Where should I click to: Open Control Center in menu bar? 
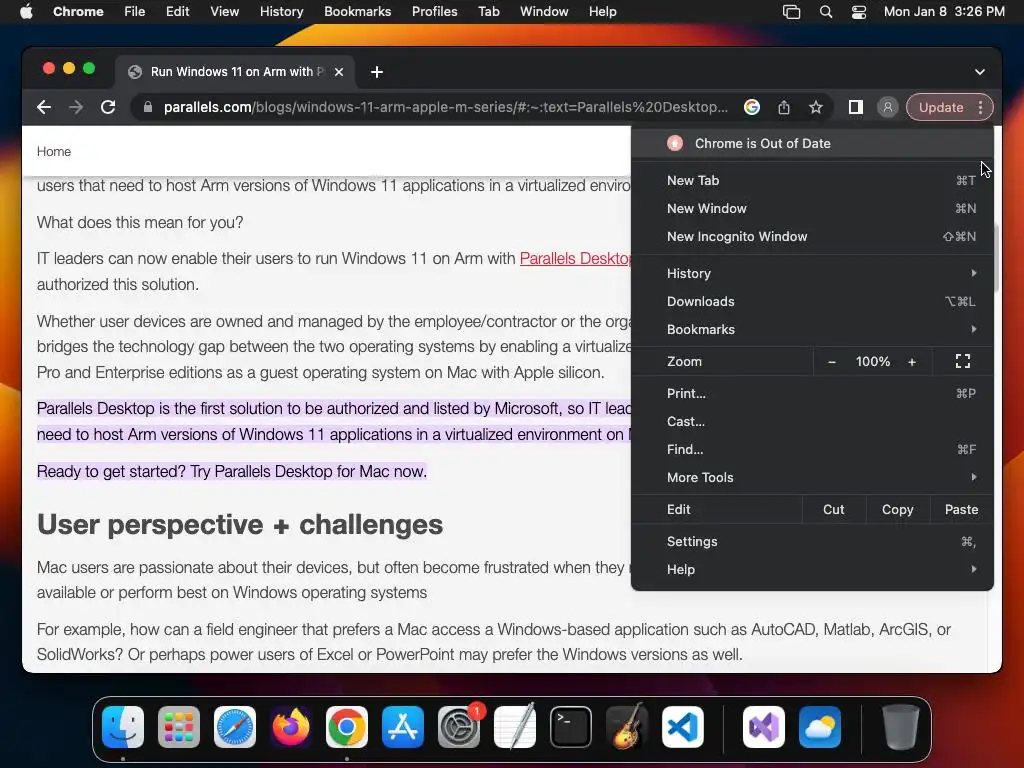tap(859, 12)
